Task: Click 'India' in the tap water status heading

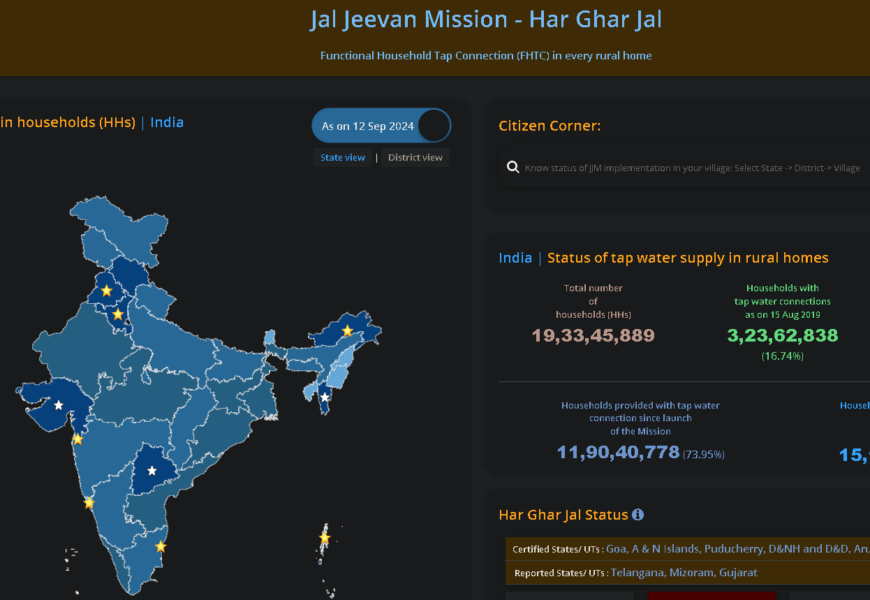Action: point(515,258)
